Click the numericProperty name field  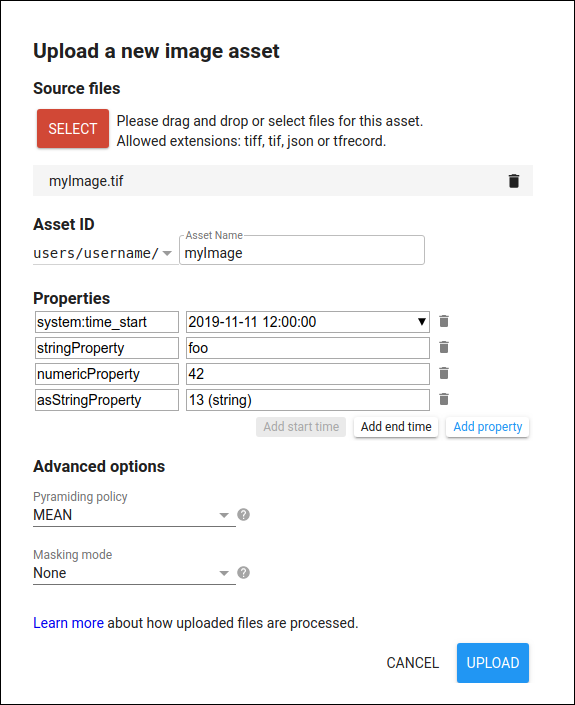(x=107, y=374)
